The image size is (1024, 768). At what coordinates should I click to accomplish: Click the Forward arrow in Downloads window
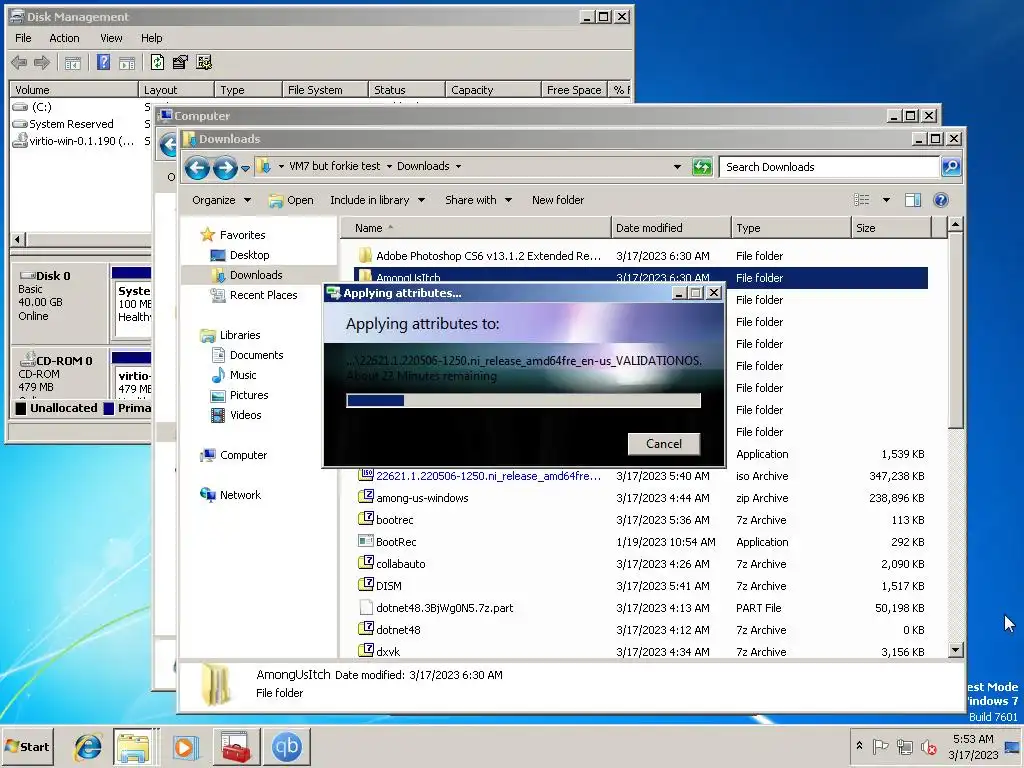(225, 168)
